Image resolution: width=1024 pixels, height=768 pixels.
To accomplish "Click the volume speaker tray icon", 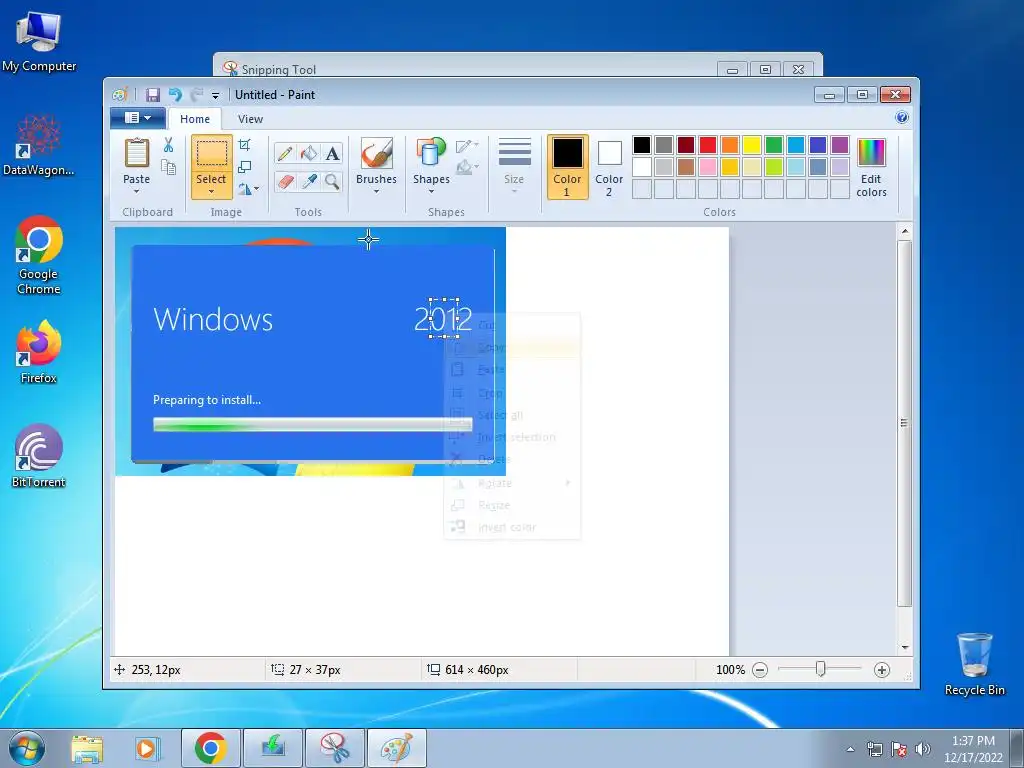I will 923,749.
